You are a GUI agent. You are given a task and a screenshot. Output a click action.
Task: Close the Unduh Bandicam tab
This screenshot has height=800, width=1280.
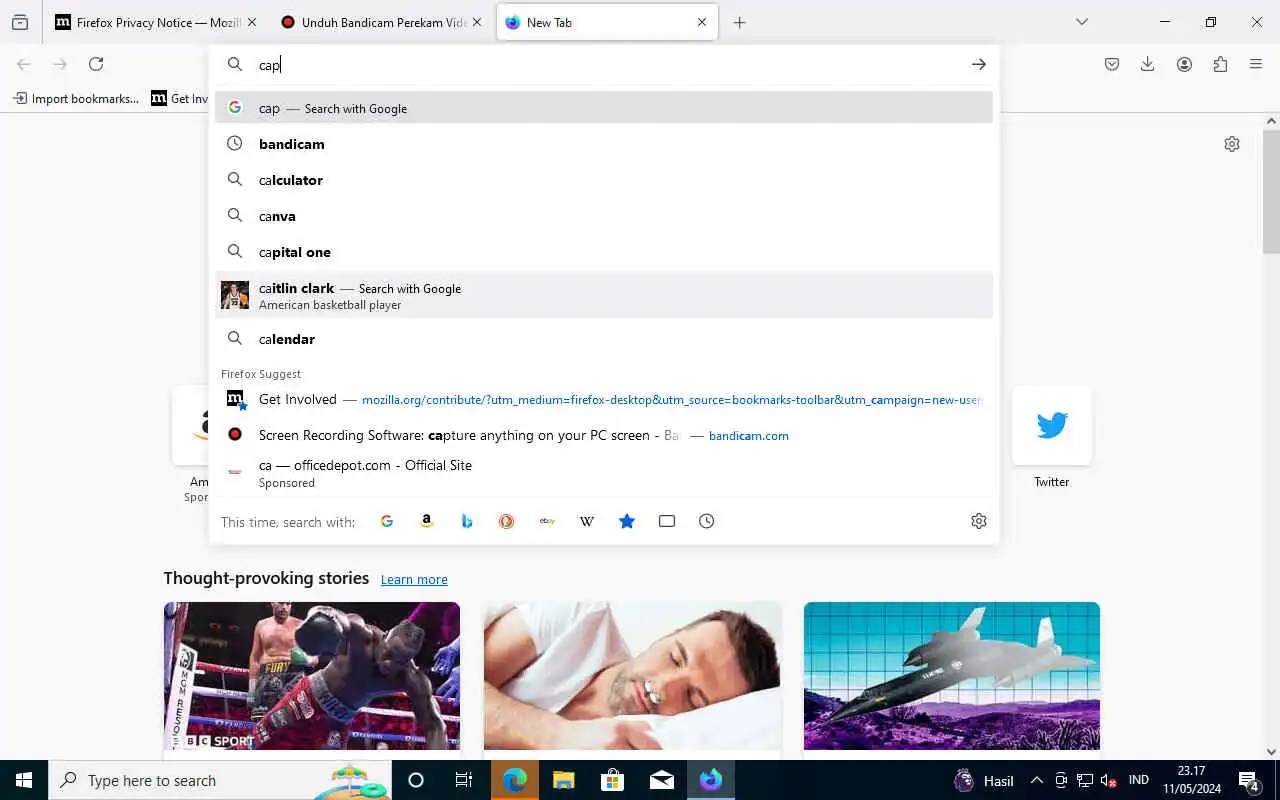[x=477, y=22]
